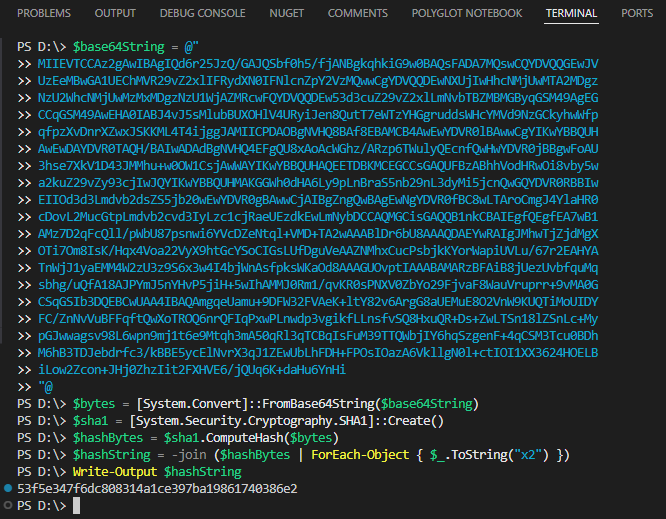Open the OUTPUT panel tab
The width and height of the screenshot is (666, 519).
[x=115, y=13]
